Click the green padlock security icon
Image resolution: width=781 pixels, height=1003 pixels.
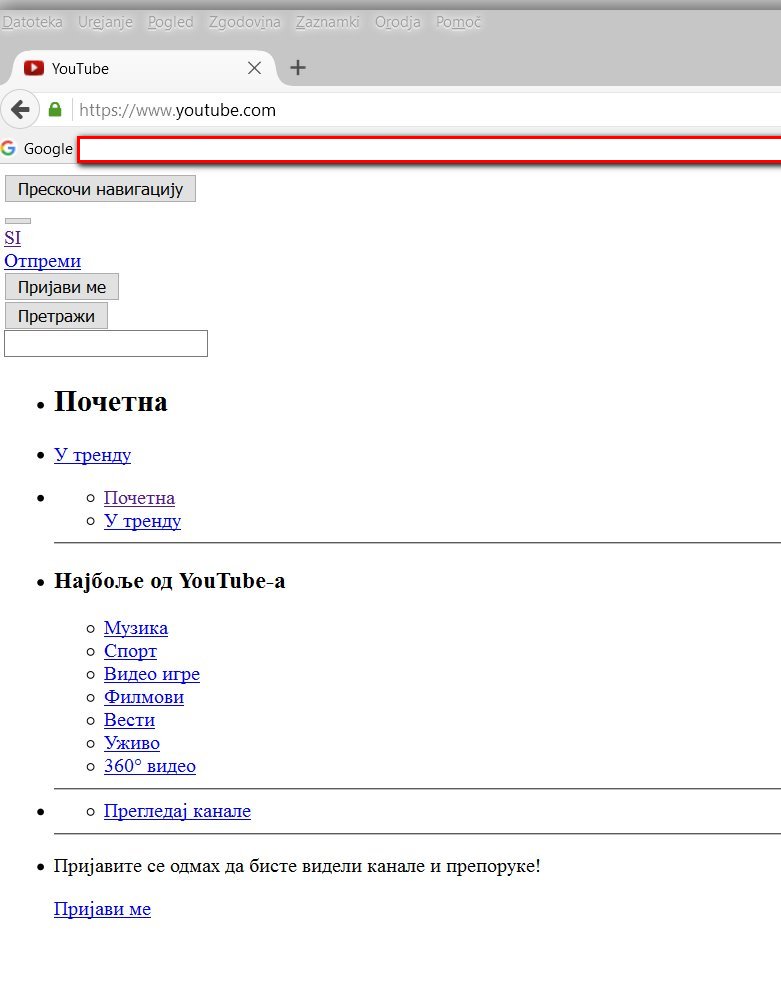click(55, 109)
